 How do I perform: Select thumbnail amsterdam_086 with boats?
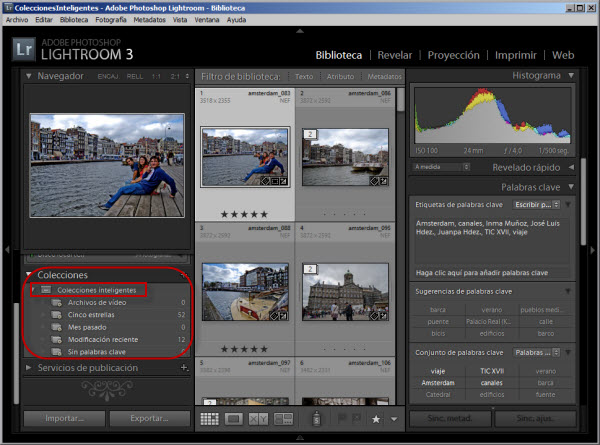(345, 157)
